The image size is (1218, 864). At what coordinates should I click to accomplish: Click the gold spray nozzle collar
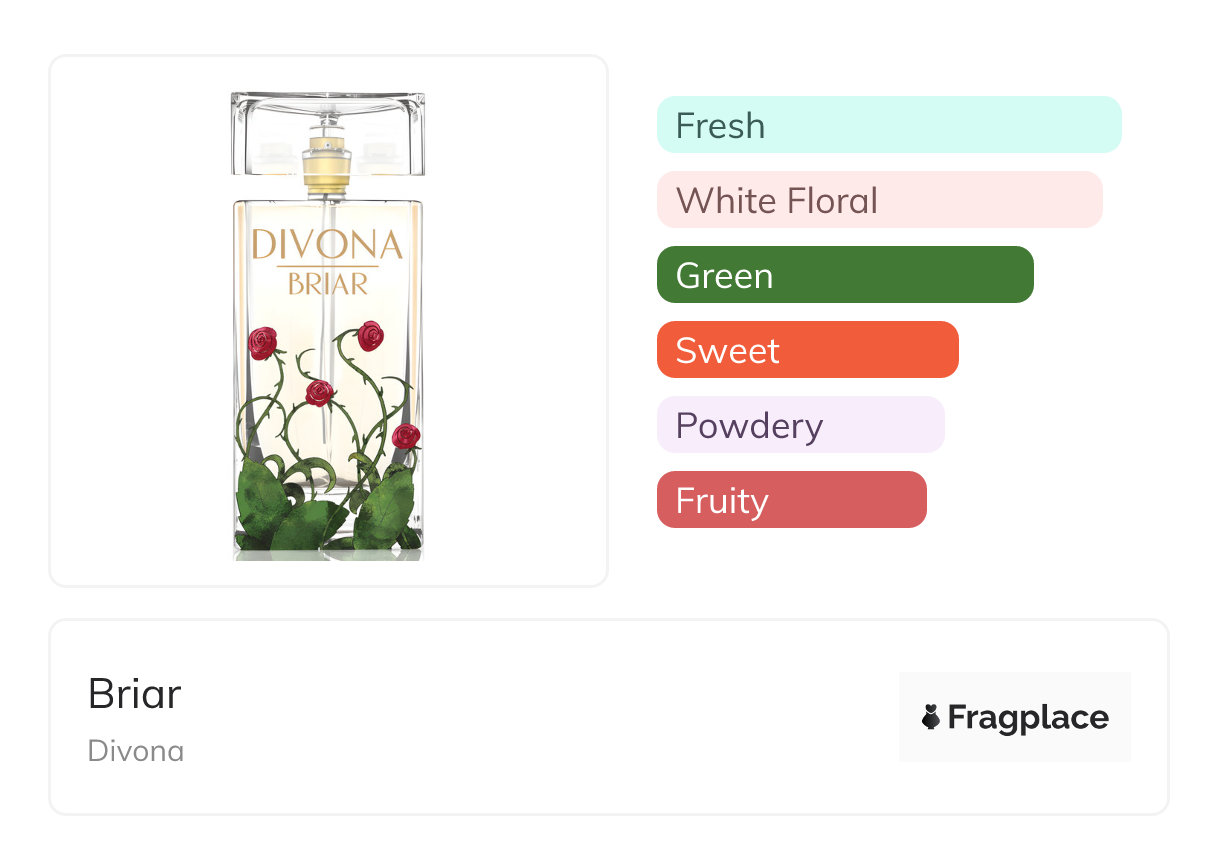coord(328,167)
